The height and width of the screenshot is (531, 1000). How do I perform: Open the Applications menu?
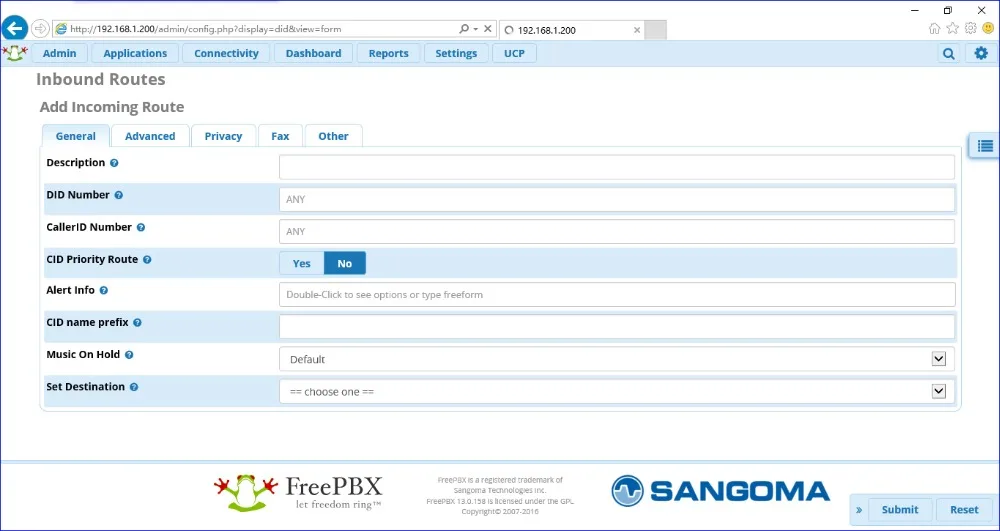pos(135,54)
